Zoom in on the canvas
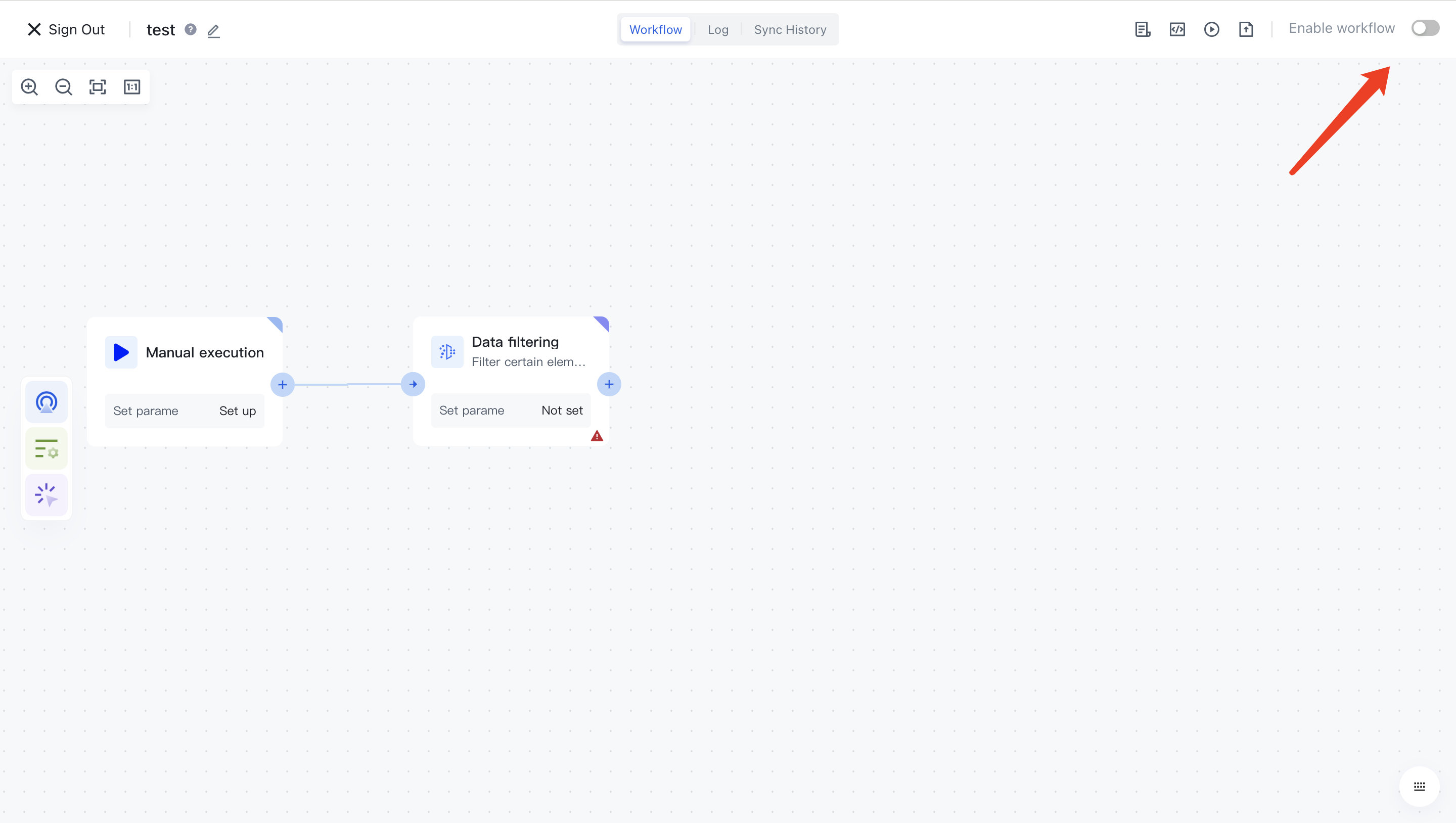This screenshot has height=823, width=1456. (29, 86)
